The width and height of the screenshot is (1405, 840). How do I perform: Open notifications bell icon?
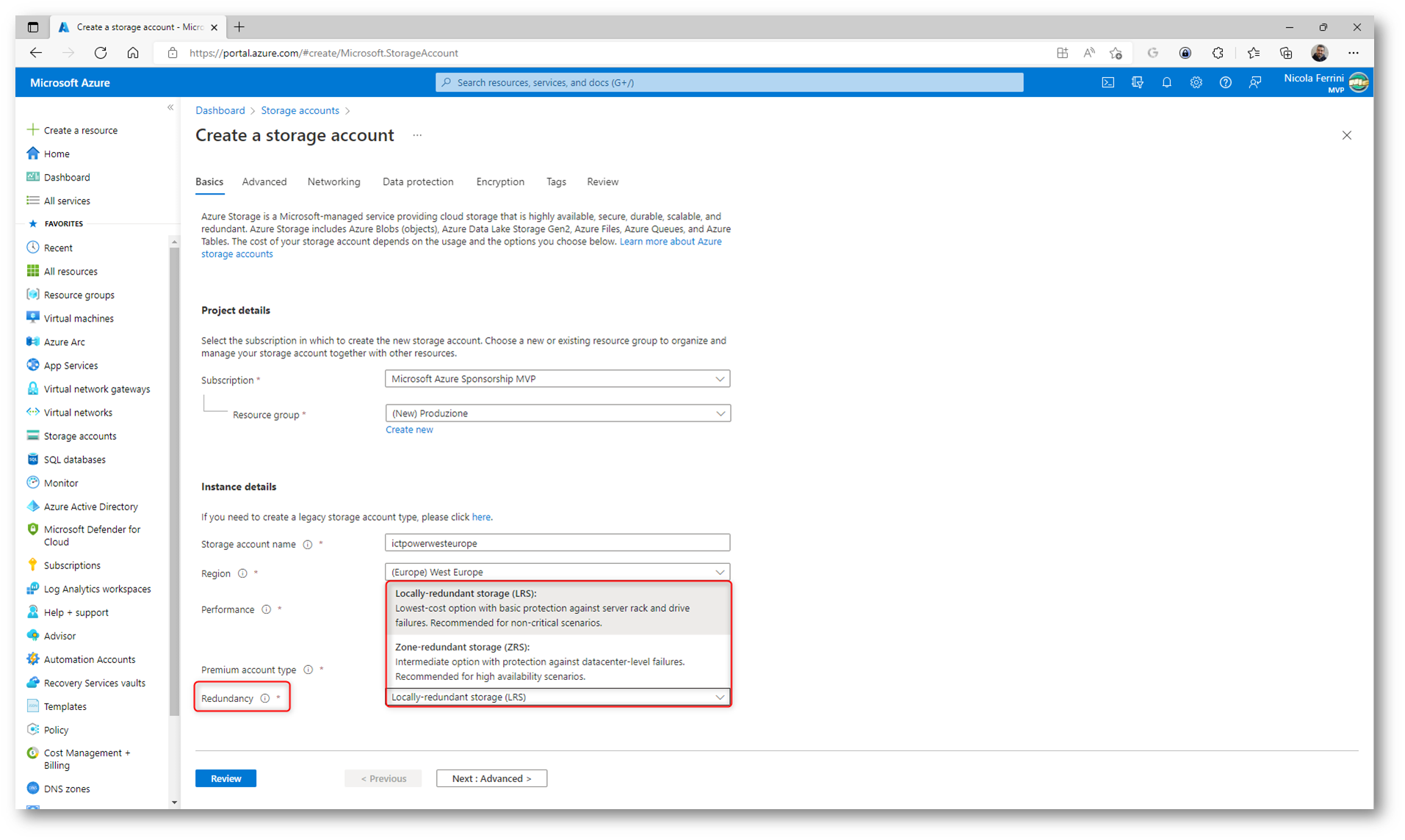pyautogui.click(x=1166, y=82)
